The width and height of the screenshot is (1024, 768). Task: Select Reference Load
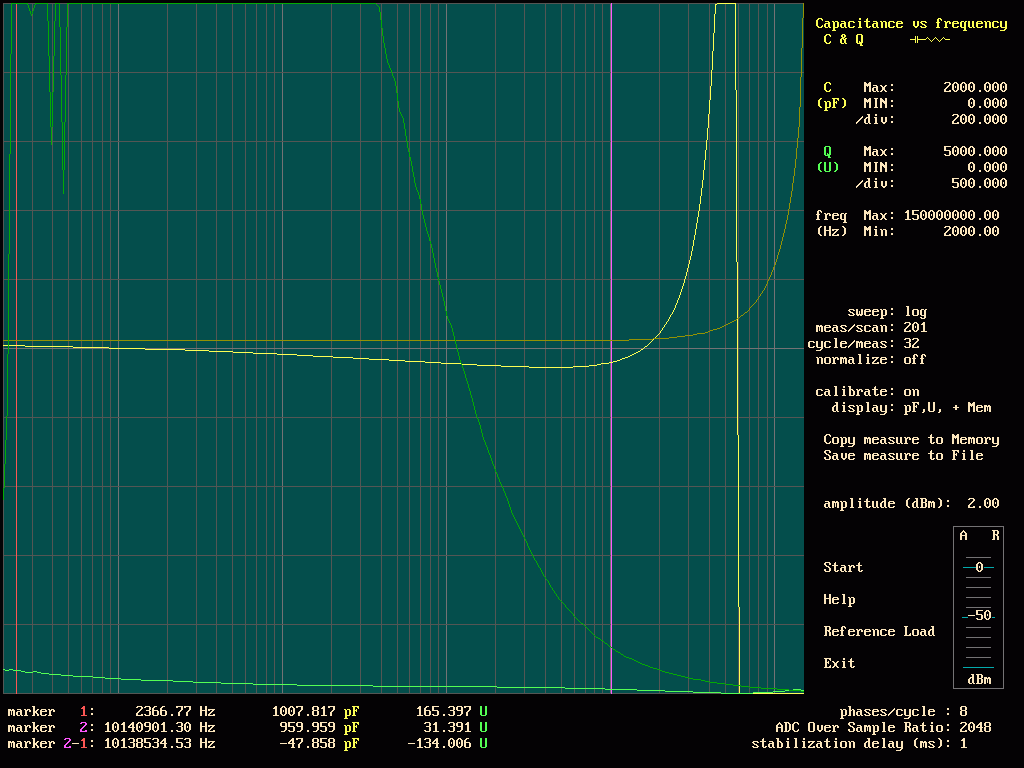(x=878, y=632)
